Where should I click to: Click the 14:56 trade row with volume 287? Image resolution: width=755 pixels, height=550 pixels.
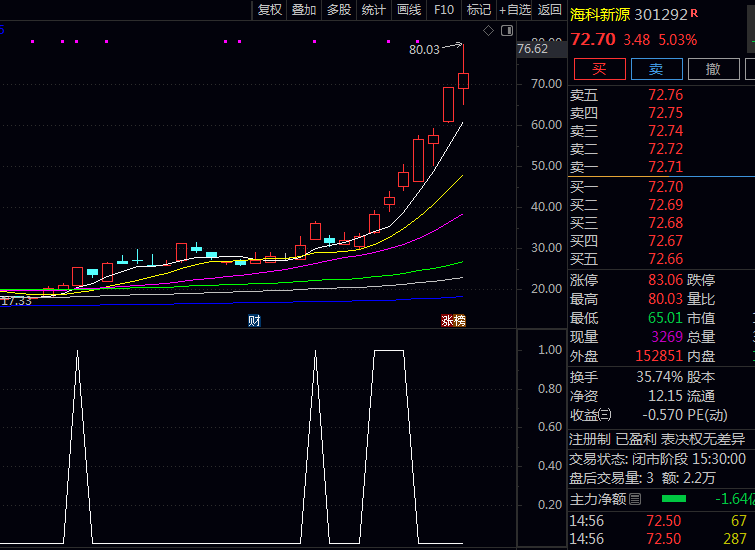point(658,539)
